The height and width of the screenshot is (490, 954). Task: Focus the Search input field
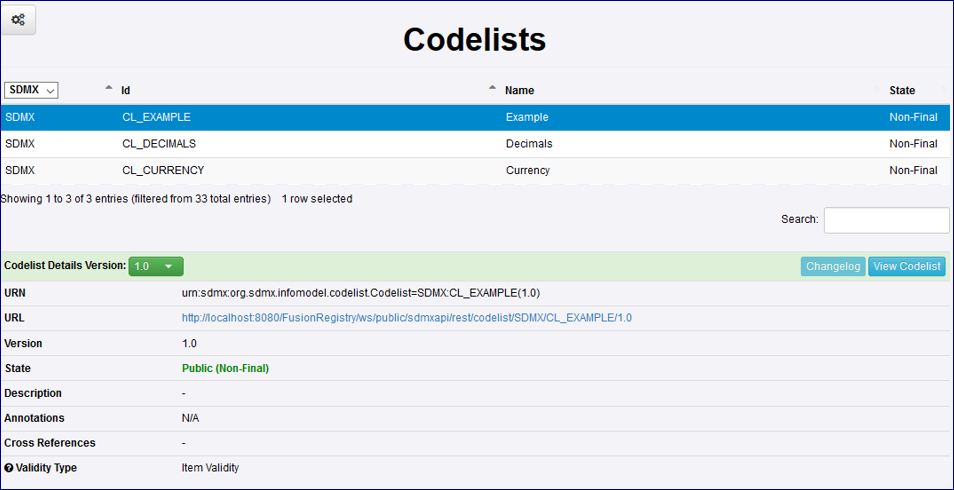coord(886,220)
